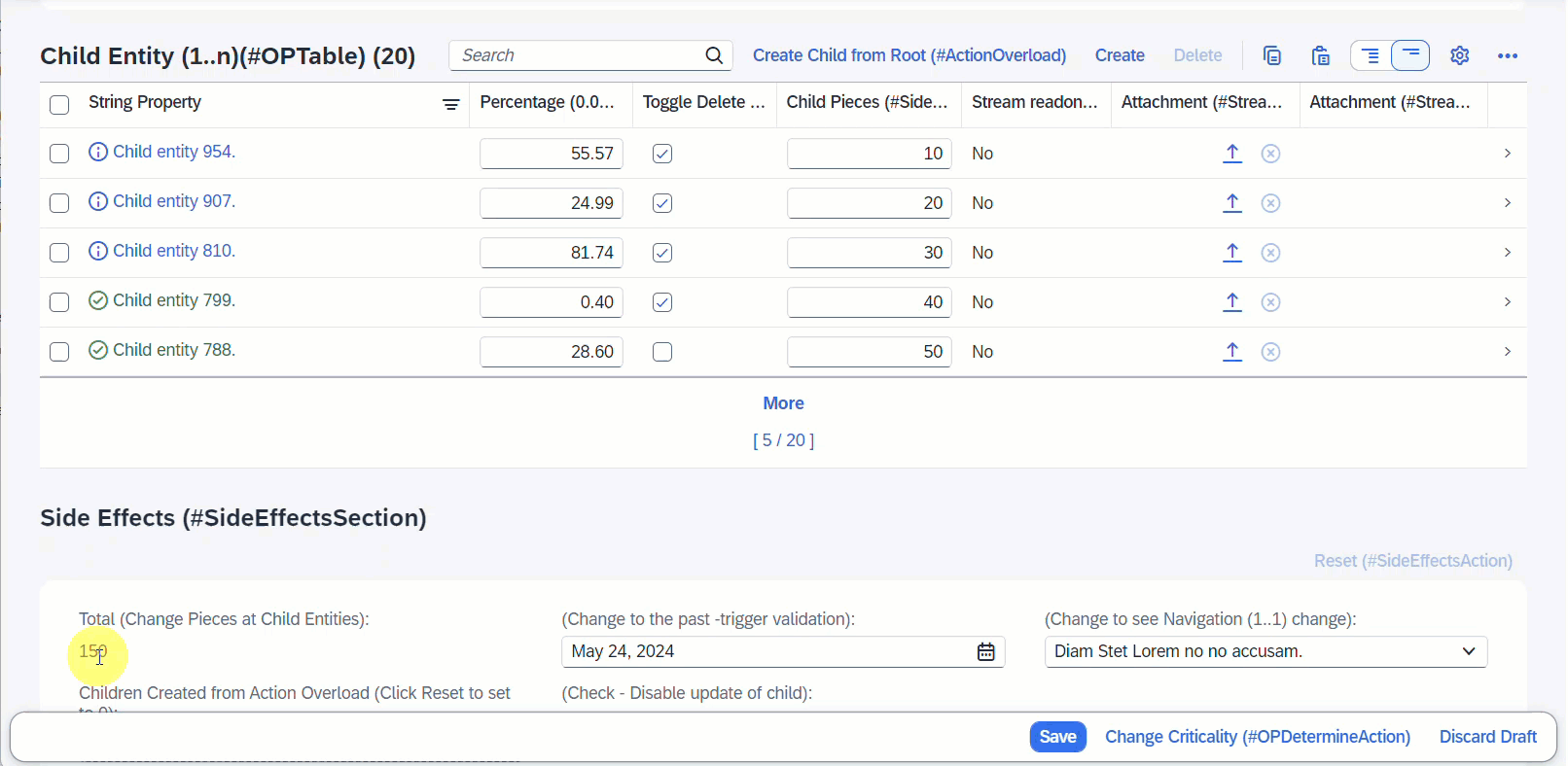Load More child entity rows
1568x766 pixels.
[x=783, y=403]
